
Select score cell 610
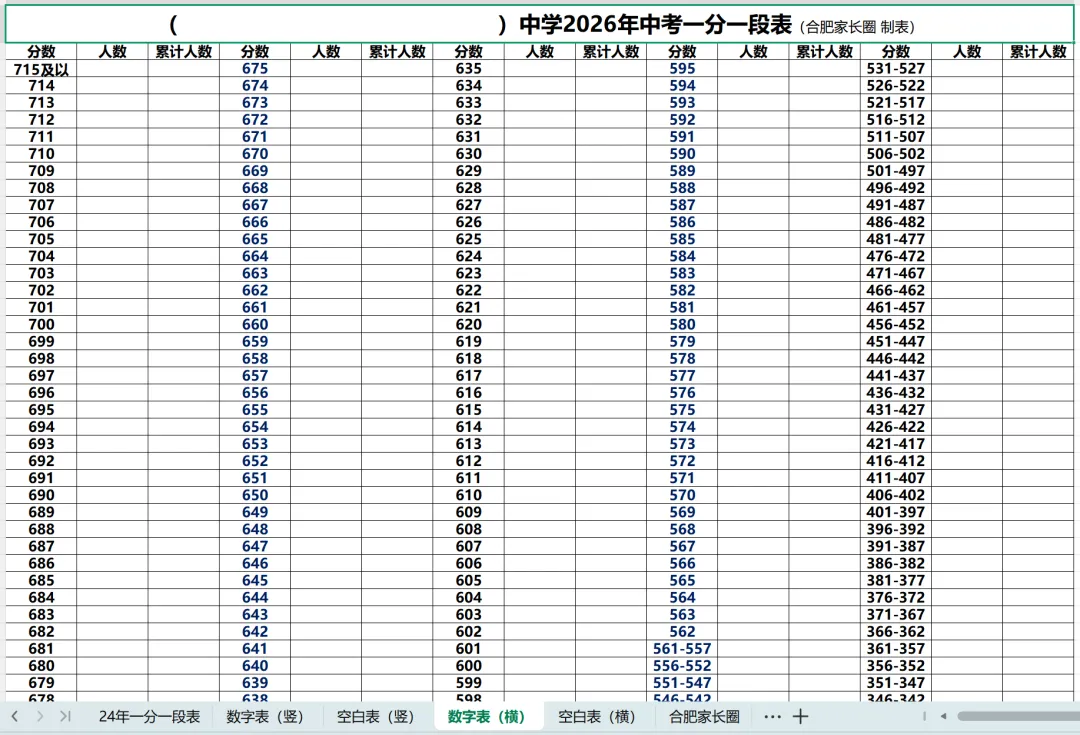468,495
